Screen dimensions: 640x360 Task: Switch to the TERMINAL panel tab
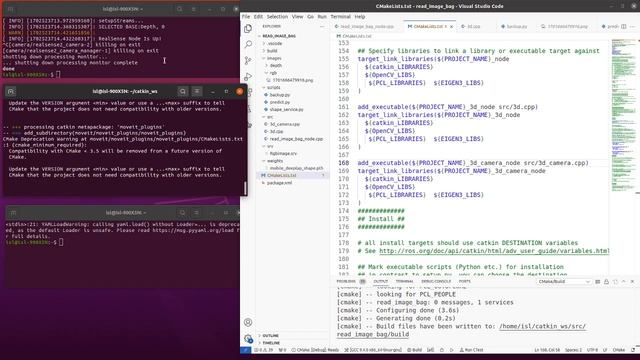404,282
